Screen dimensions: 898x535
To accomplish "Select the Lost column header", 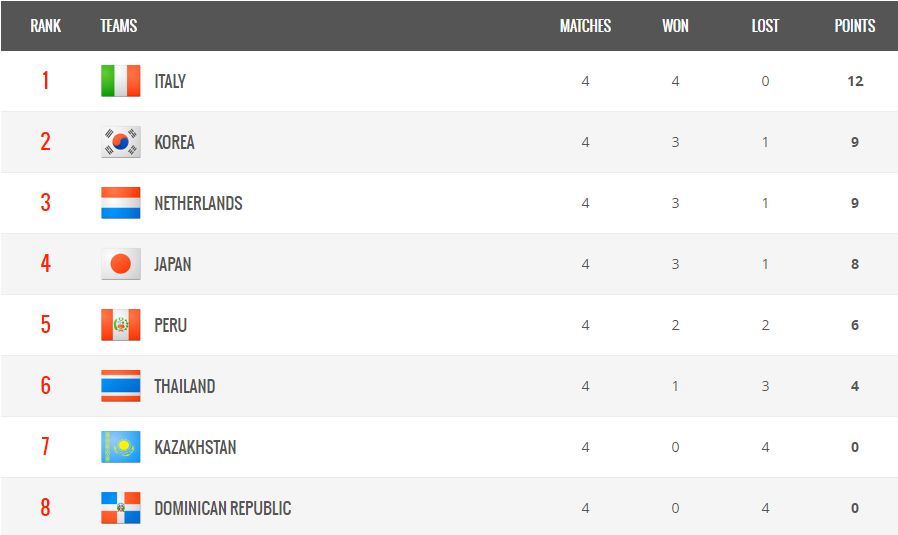I will pyautogui.click(x=765, y=26).
